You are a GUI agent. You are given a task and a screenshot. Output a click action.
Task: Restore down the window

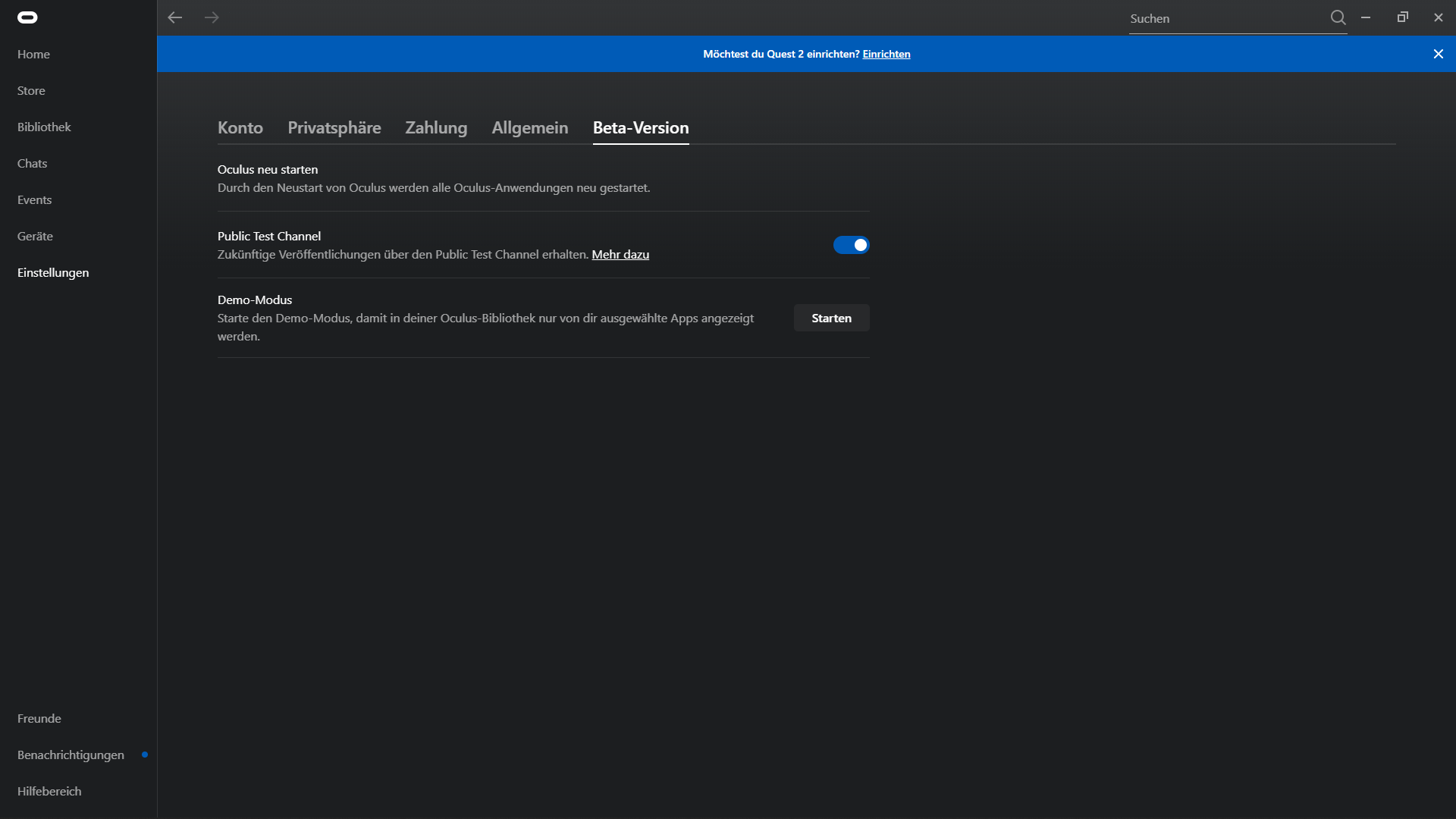pyautogui.click(x=1402, y=17)
